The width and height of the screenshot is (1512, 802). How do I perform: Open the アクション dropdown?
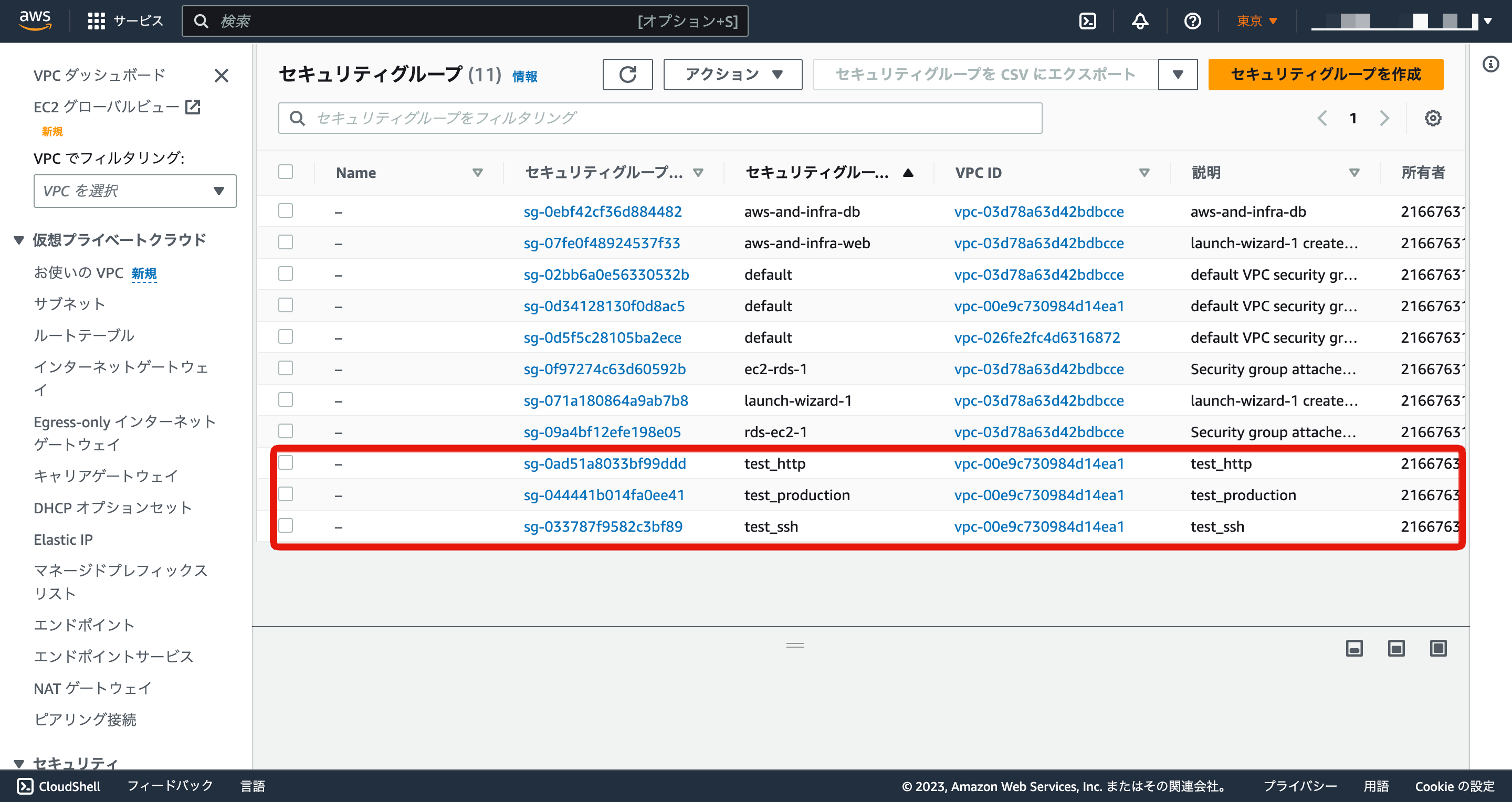pos(732,75)
